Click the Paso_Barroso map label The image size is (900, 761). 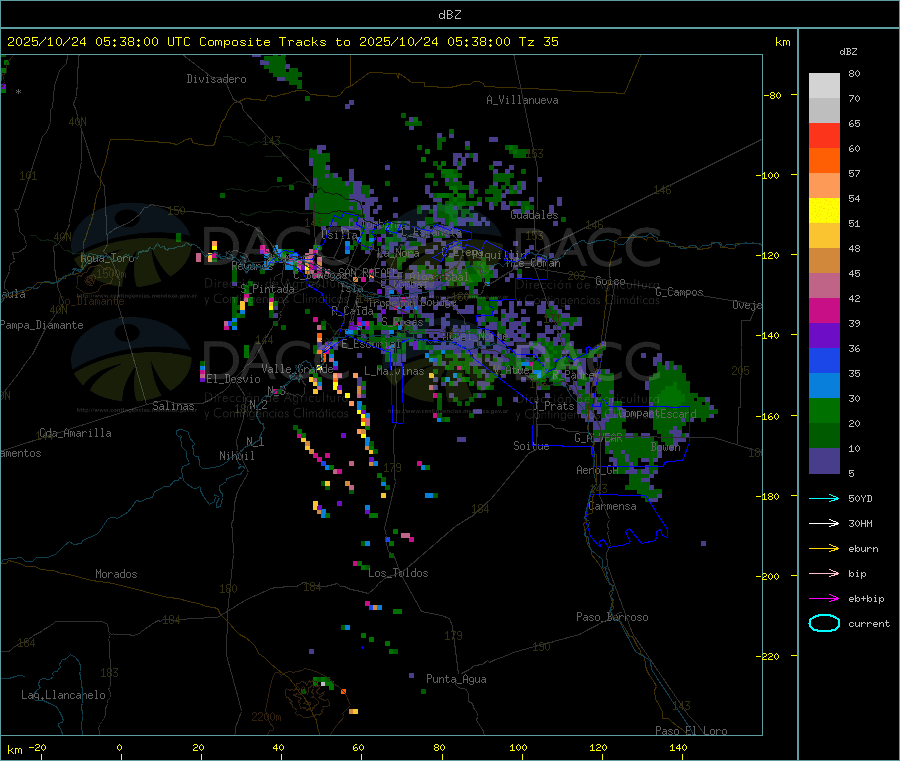coord(612,617)
